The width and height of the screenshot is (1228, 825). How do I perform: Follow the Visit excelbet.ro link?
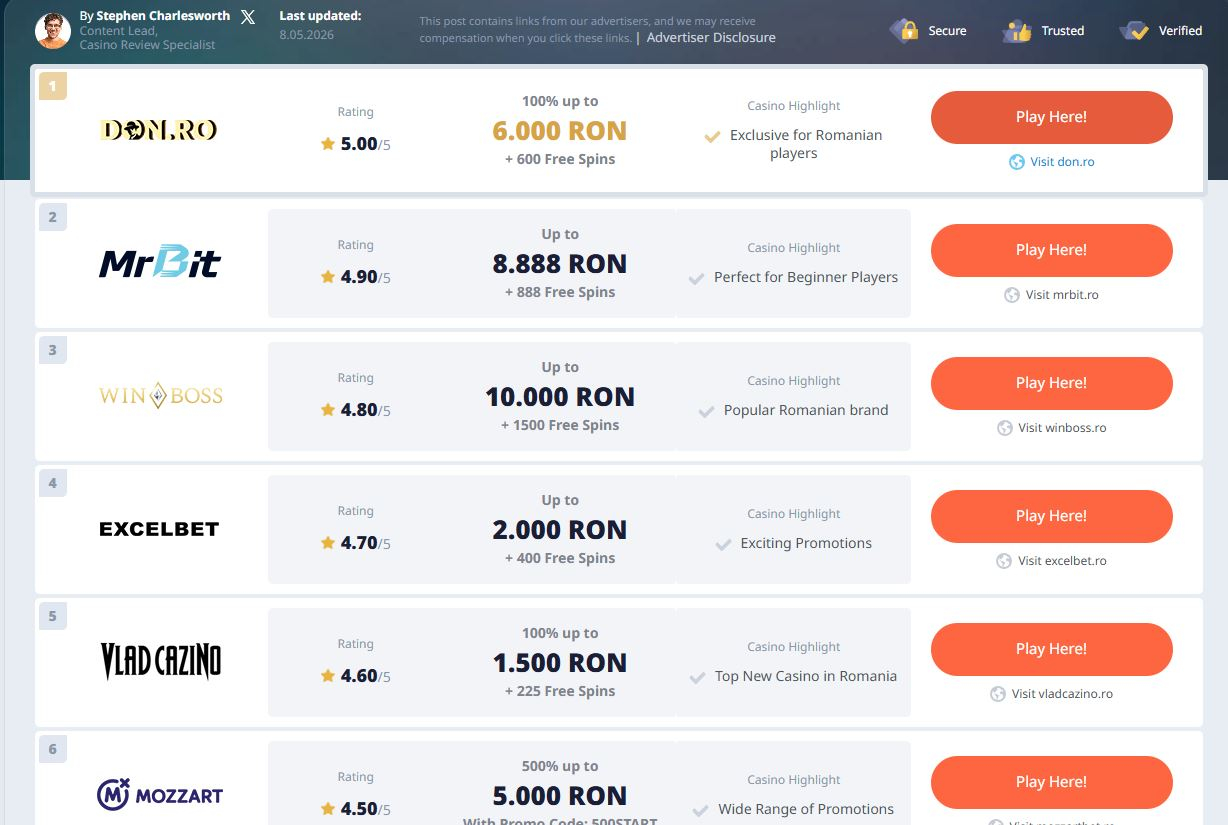(x=1062, y=561)
